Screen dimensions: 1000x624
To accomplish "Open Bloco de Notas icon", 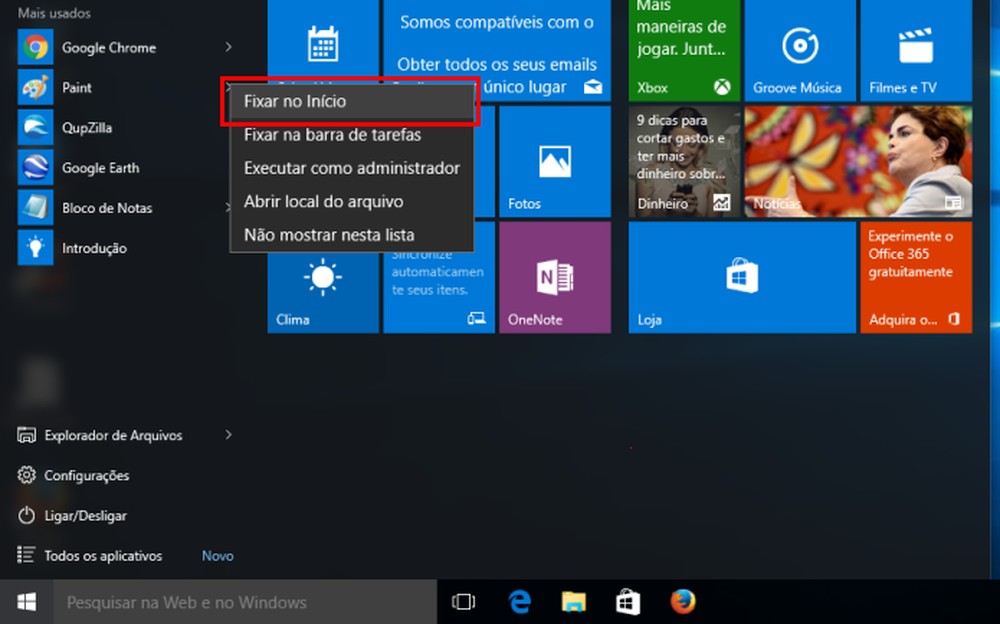I will tap(35, 208).
